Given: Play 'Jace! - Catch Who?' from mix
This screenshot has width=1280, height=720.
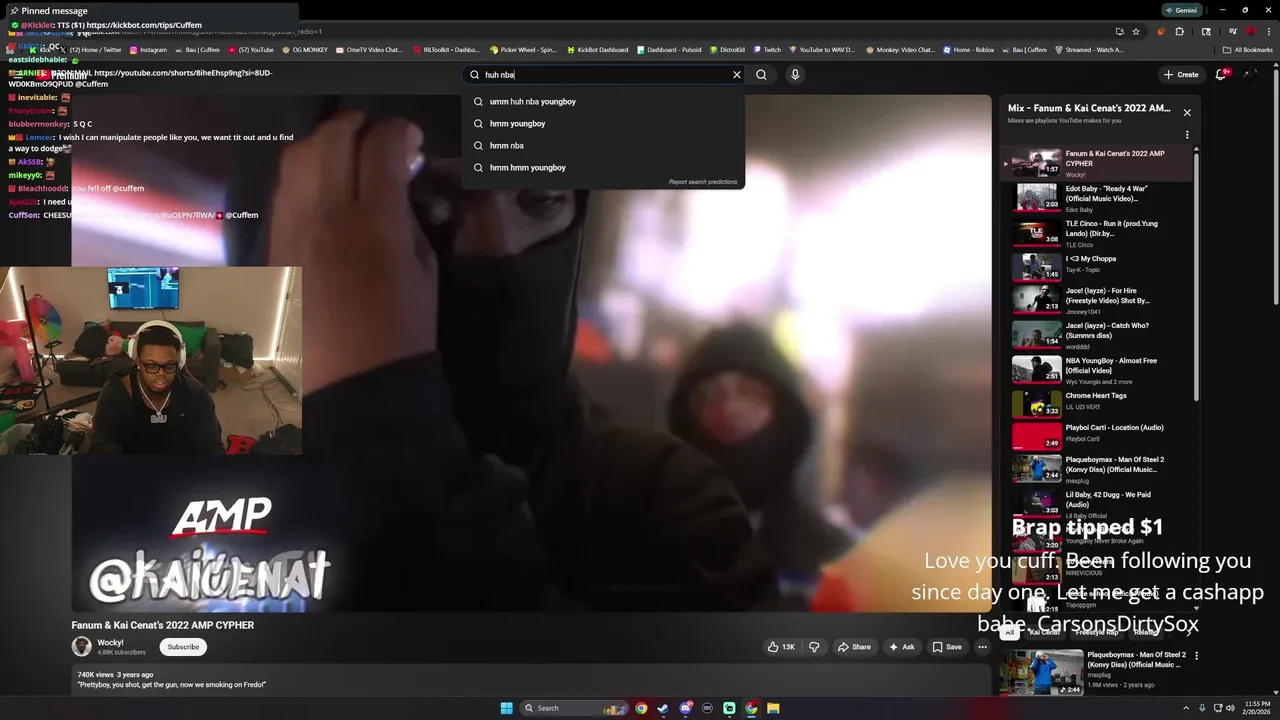Looking at the screenshot, I should (1098, 334).
